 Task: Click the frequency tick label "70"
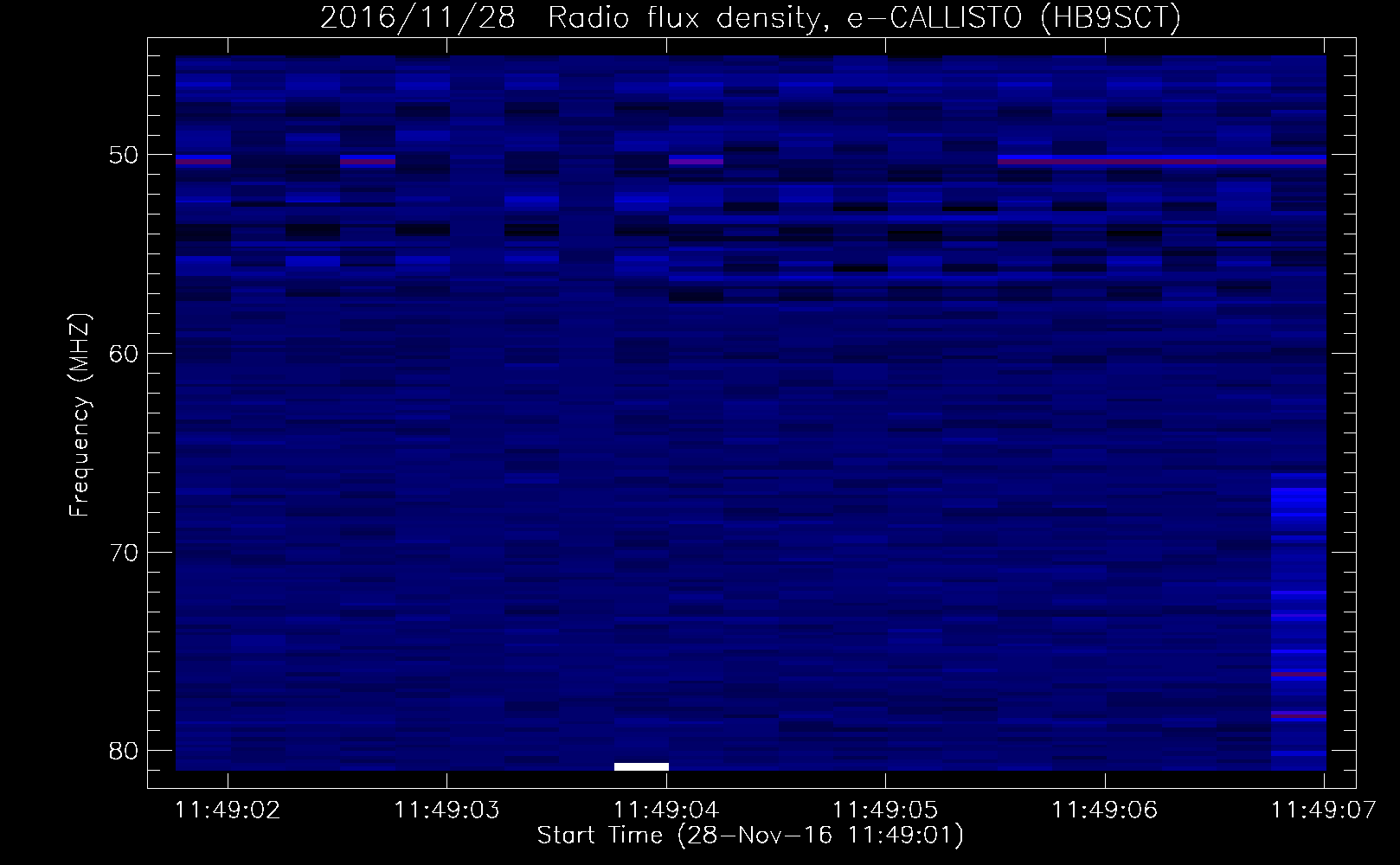124,553
